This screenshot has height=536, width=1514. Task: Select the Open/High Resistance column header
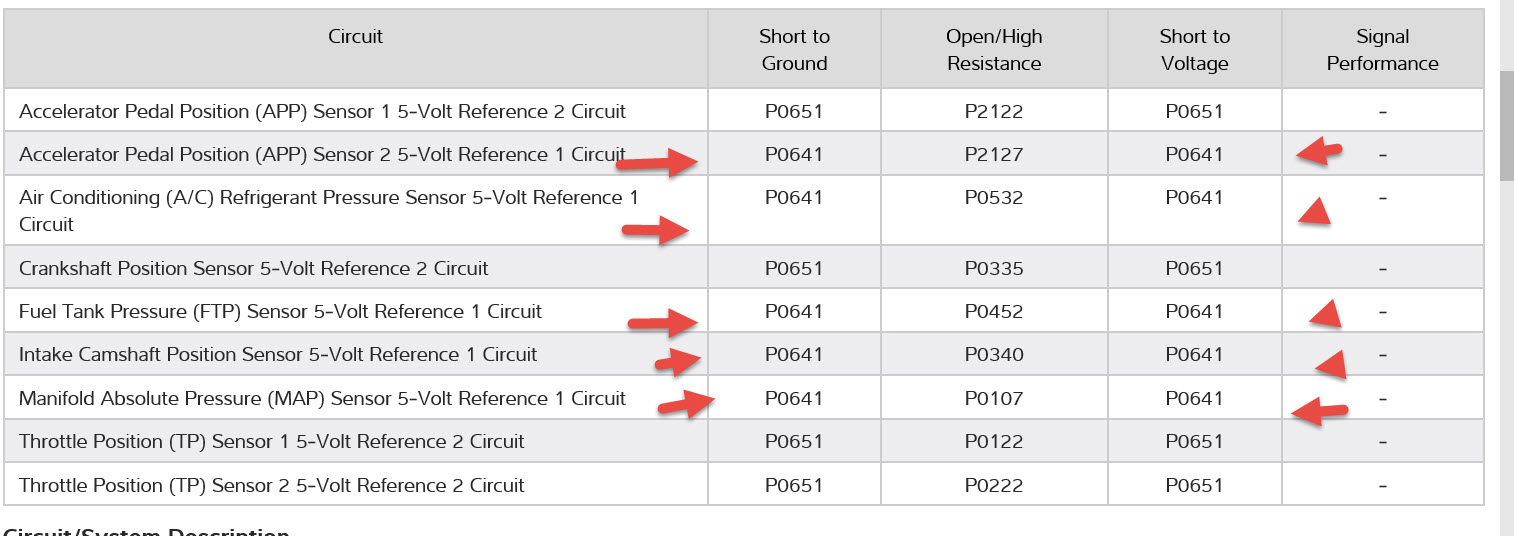point(993,50)
